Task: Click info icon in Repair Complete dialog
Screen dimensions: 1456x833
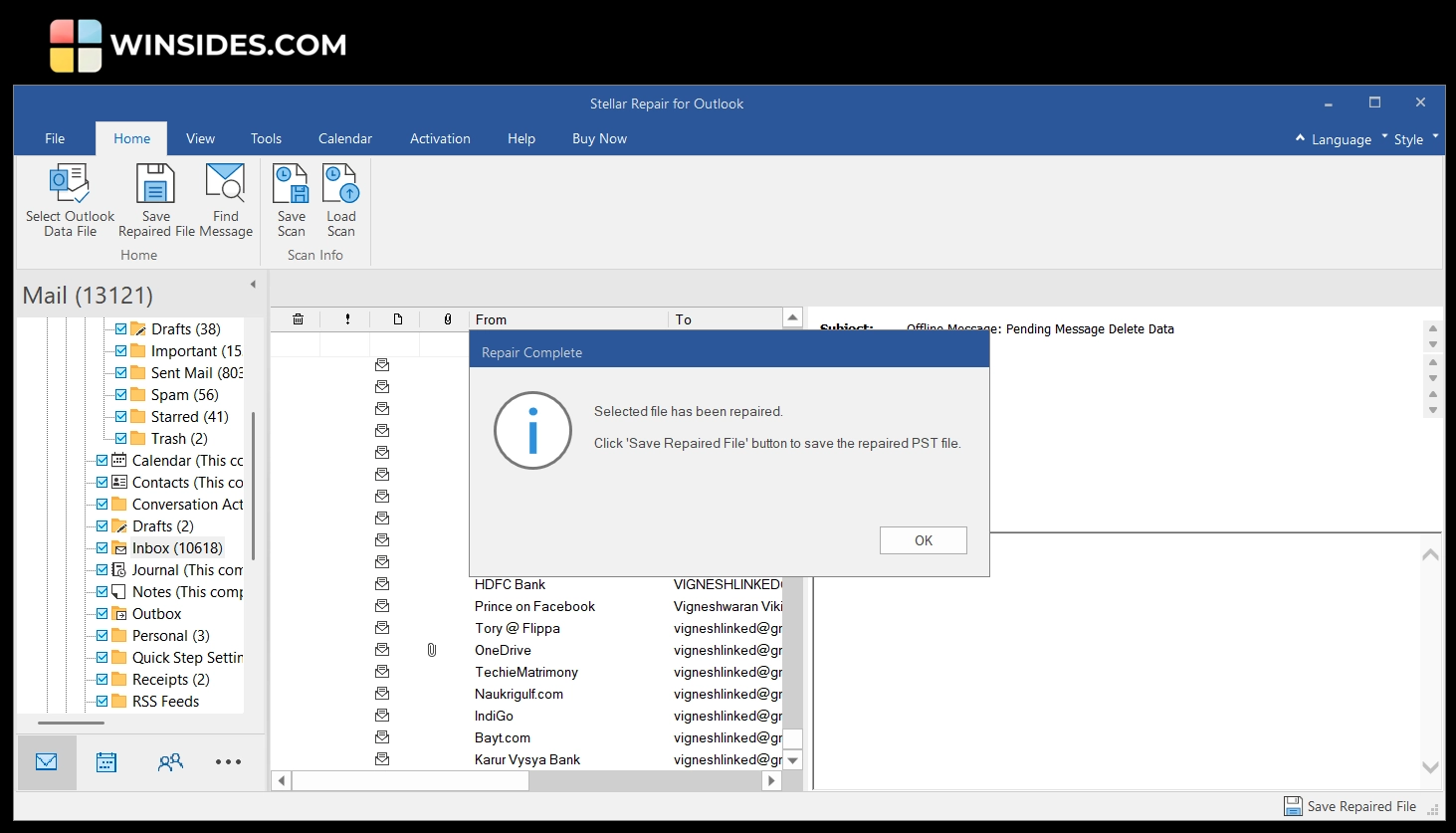Action: 532,430
